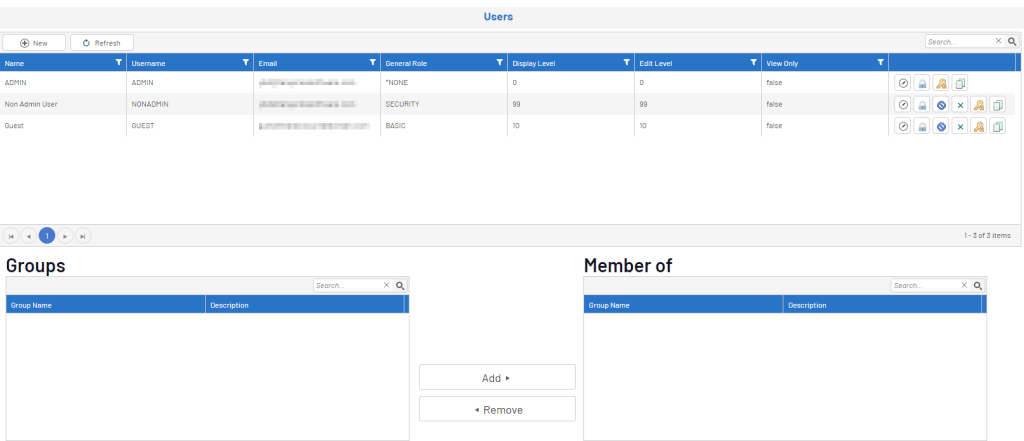Screen dimensions: 1024x441
Task: Click the Member of search magnifier icon
Action: click(x=978, y=286)
